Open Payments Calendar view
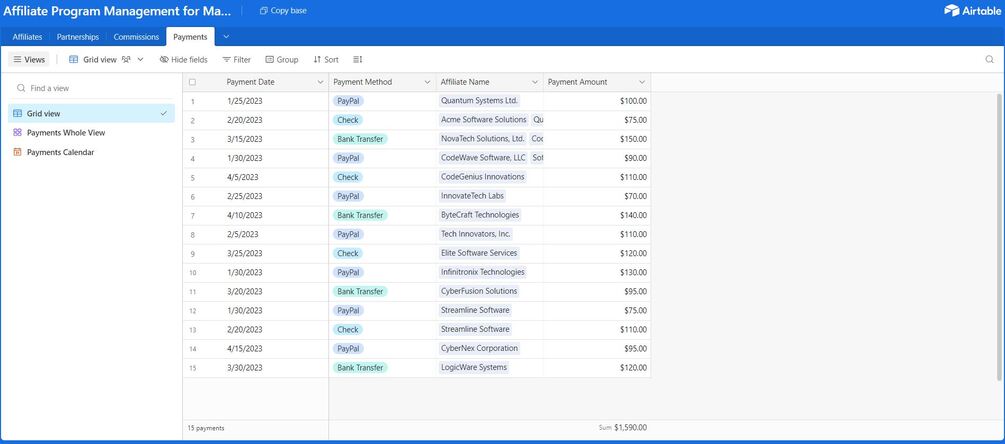 click(x=91, y=152)
